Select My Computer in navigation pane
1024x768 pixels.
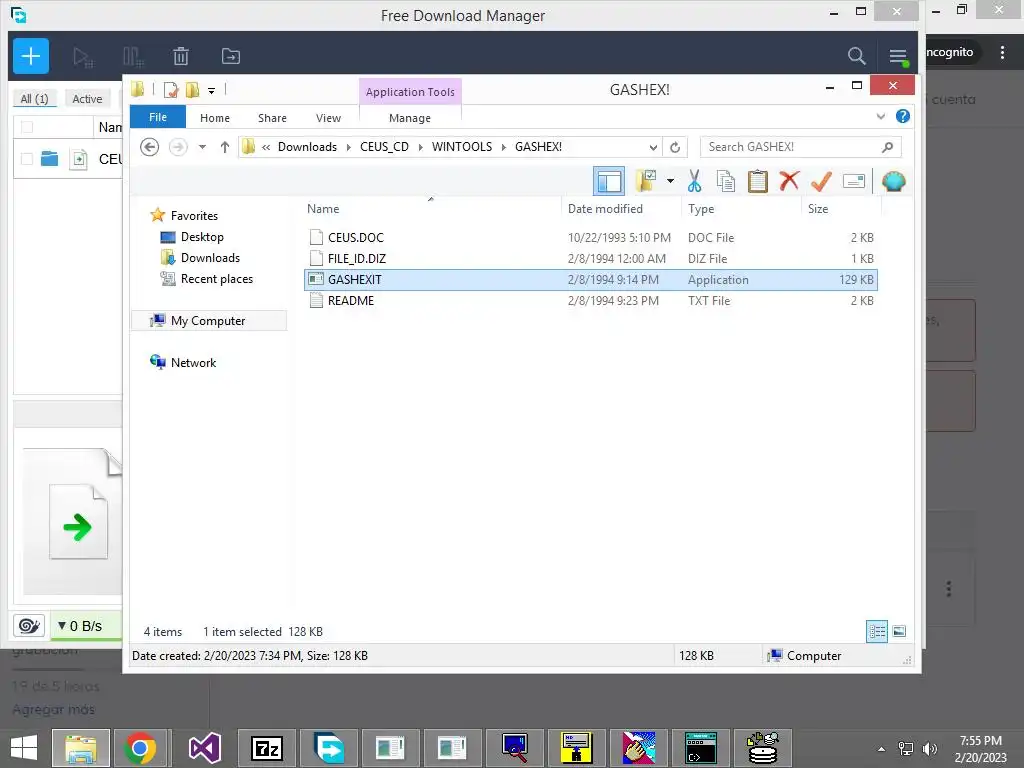(208, 321)
